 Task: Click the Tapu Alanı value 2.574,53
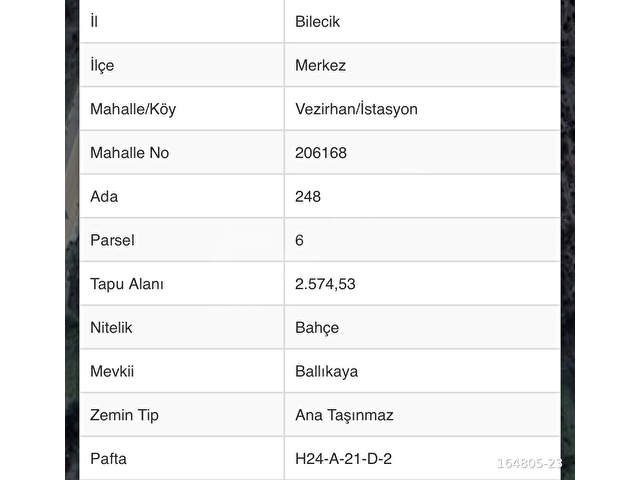tap(325, 284)
